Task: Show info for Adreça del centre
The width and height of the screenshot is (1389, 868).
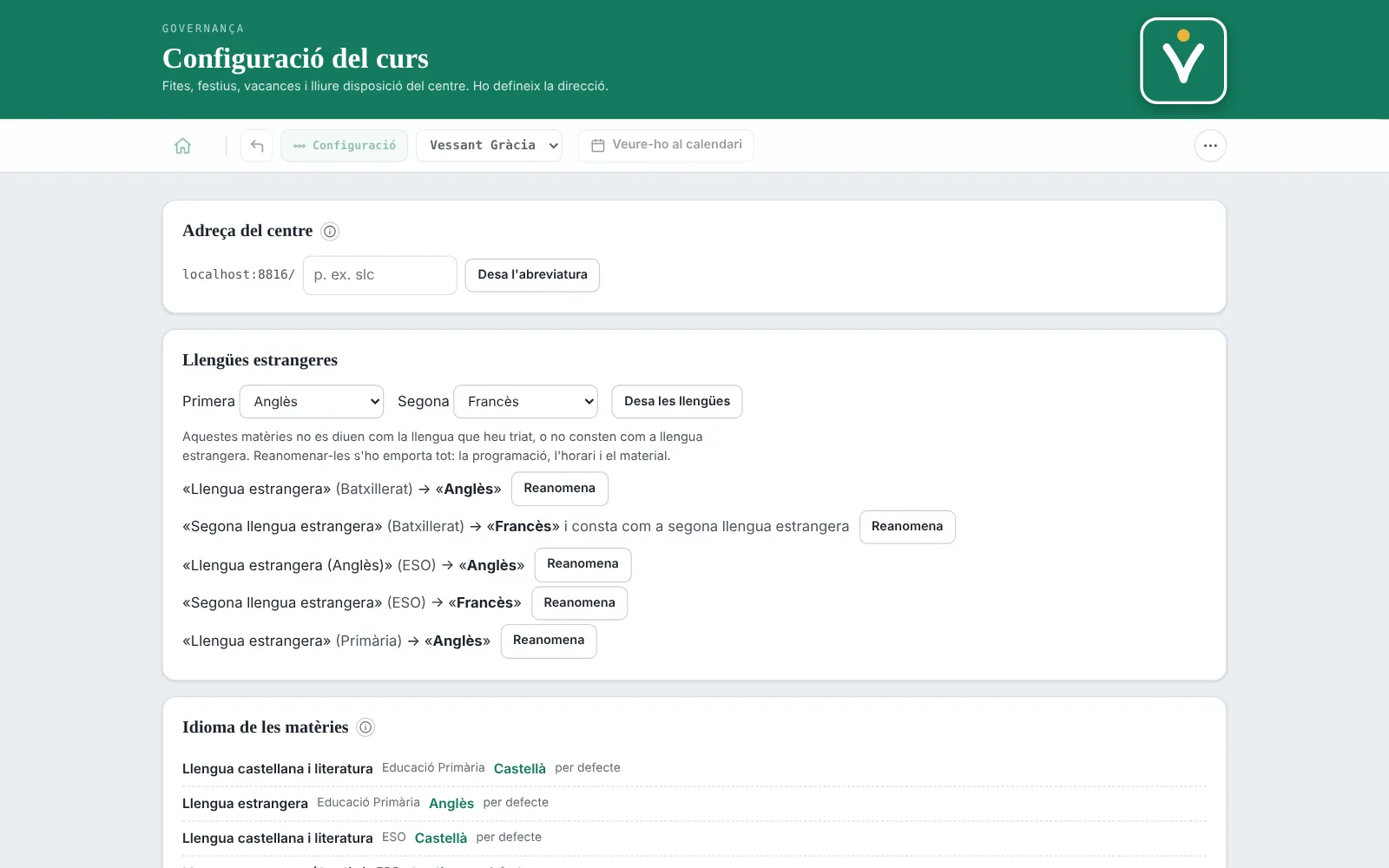Action: coord(330,232)
